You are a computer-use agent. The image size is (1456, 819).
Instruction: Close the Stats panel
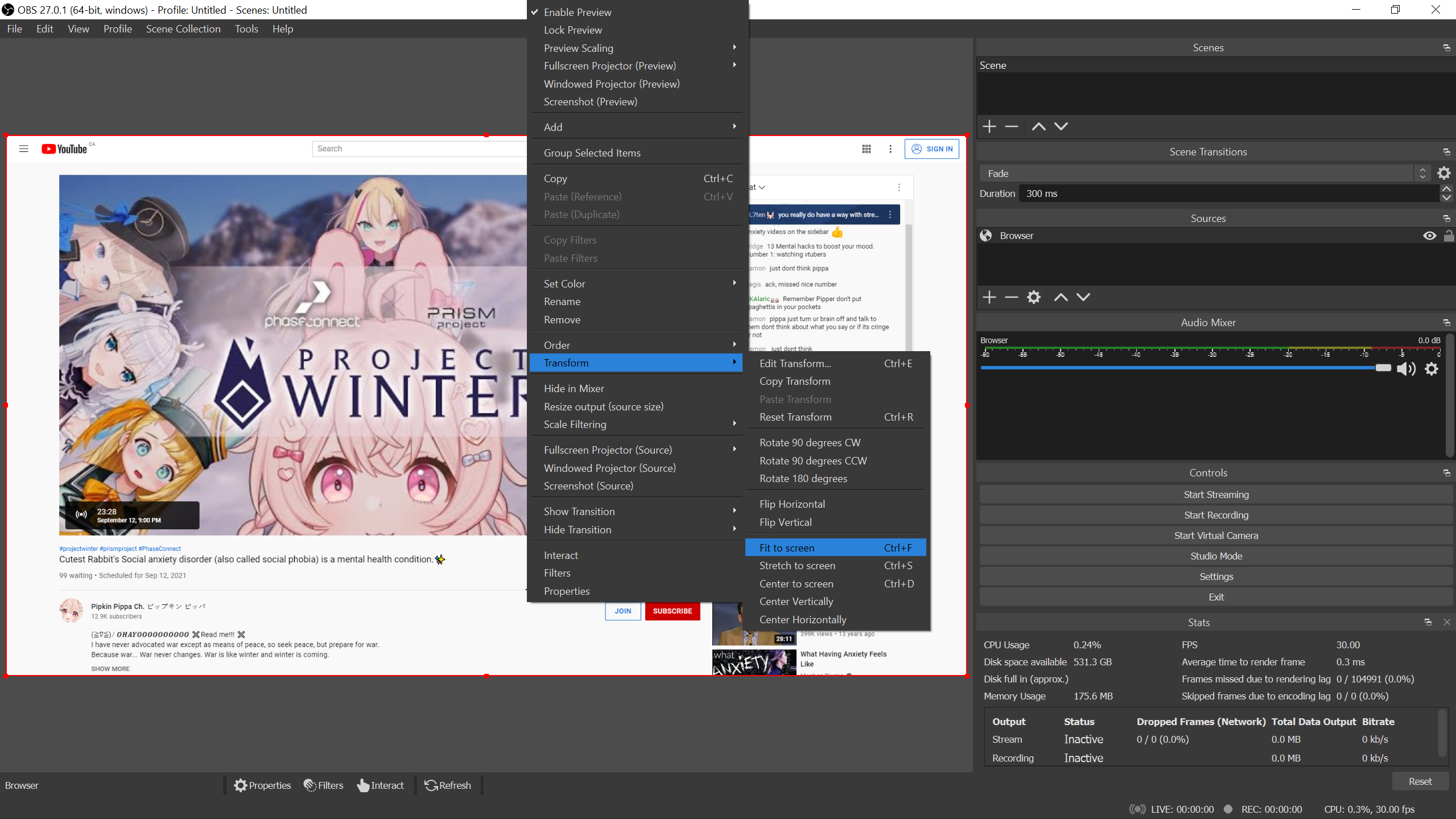point(1446,622)
